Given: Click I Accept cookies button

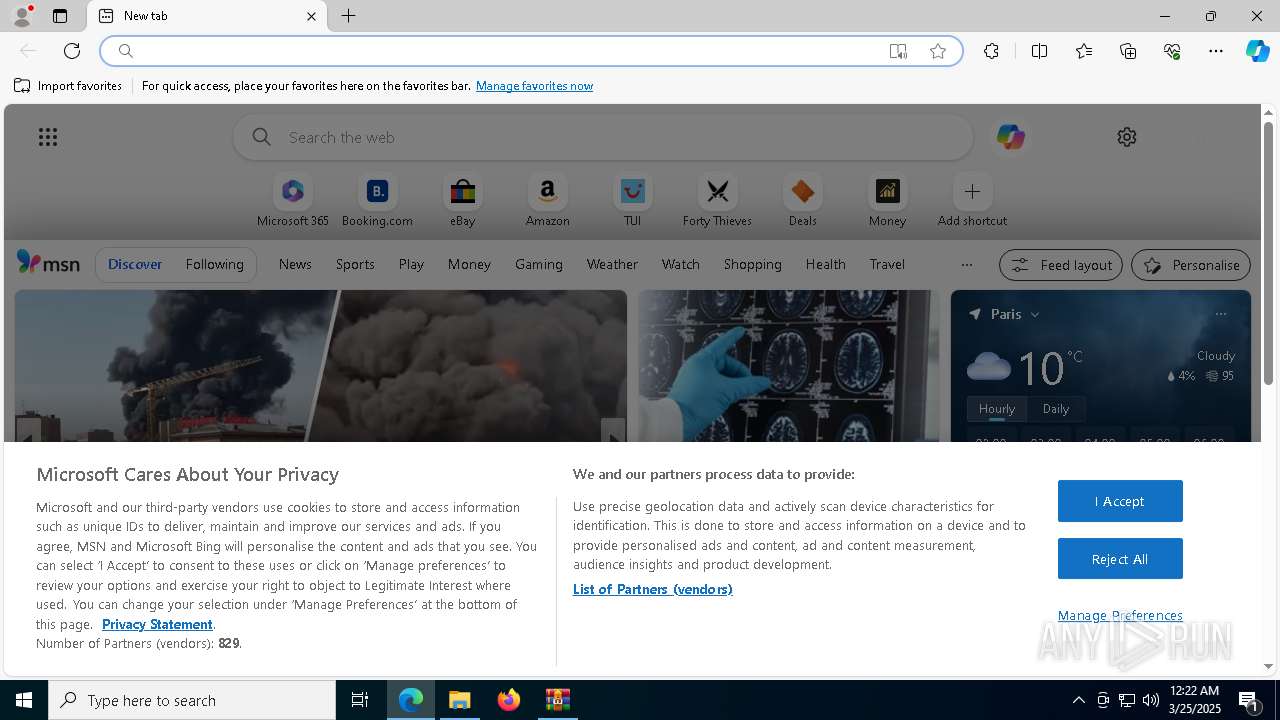Looking at the screenshot, I should (x=1120, y=501).
